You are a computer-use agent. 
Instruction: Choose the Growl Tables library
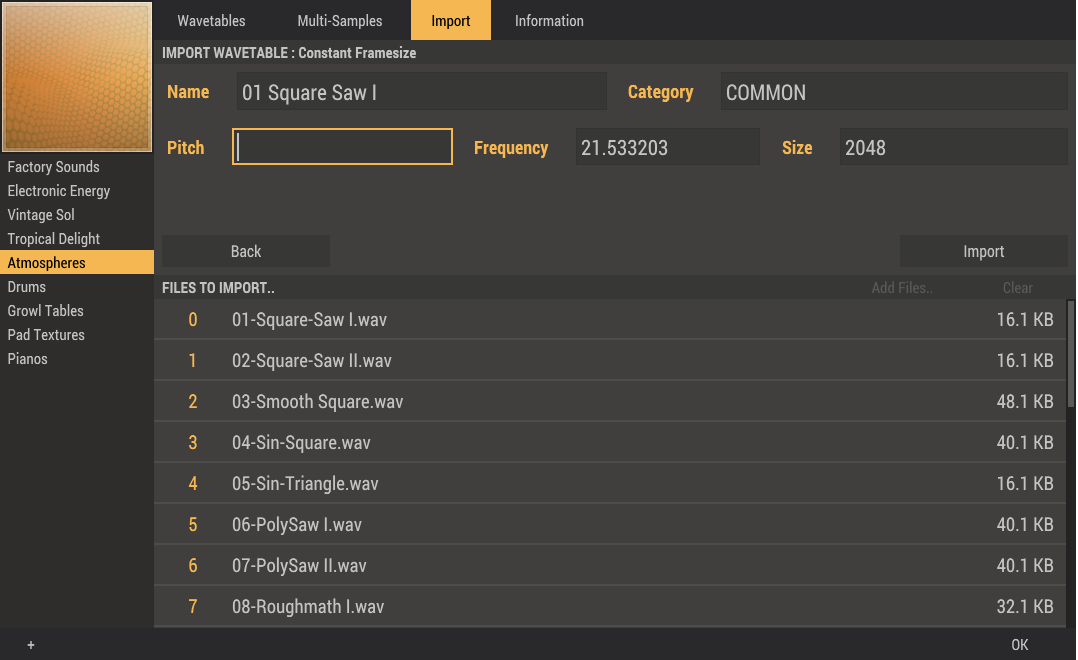coord(46,311)
